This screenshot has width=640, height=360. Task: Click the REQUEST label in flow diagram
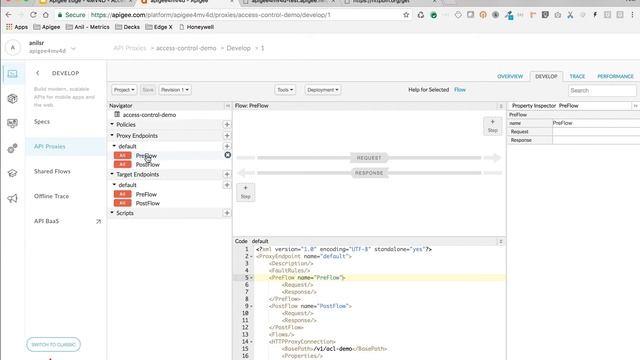[x=369, y=158]
